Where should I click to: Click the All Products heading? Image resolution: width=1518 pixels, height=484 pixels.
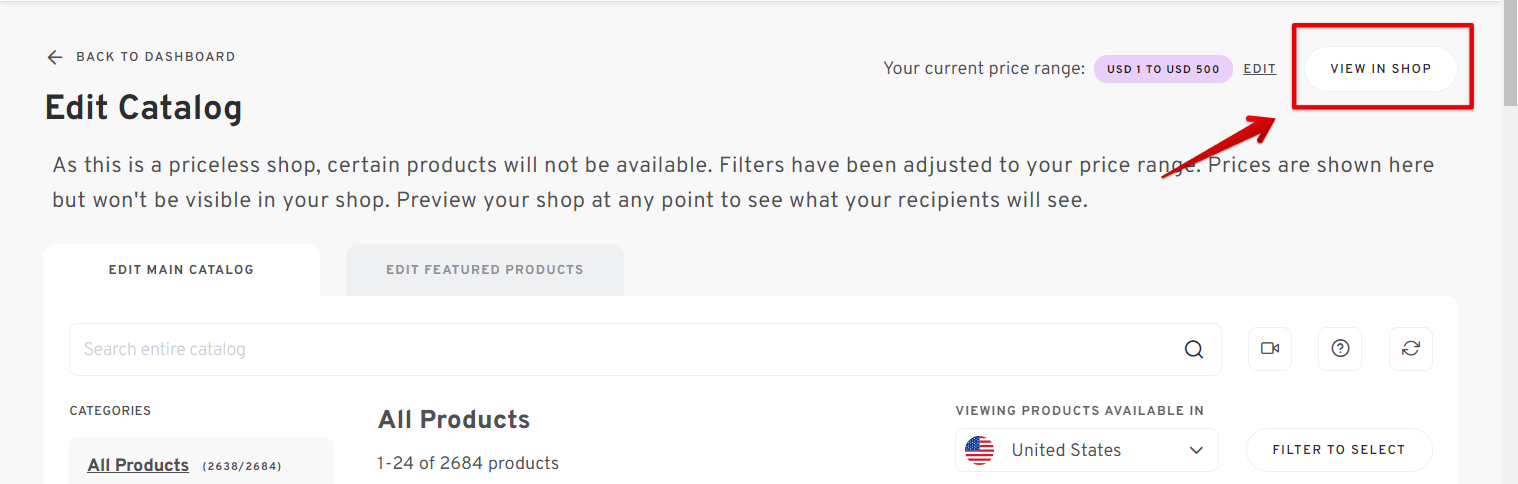454,419
